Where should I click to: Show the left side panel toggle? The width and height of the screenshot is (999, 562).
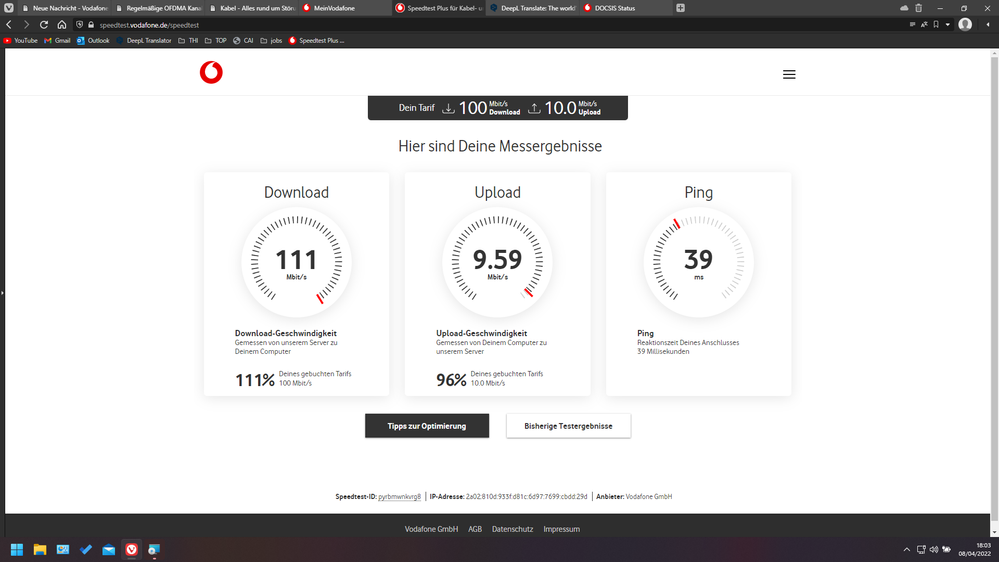pyautogui.click(x=2, y=293)
